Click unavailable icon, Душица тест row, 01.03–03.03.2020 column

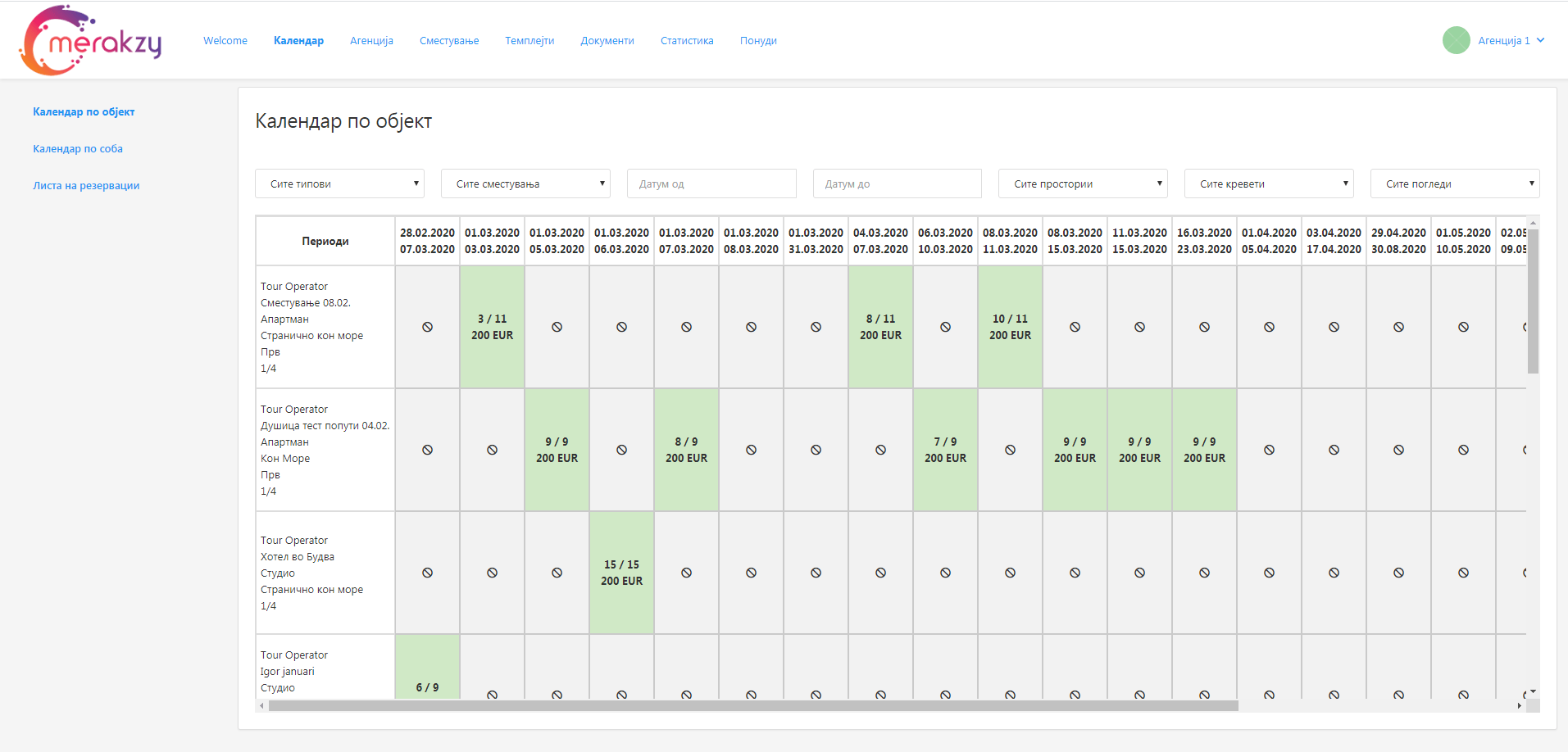coord(492,450)
